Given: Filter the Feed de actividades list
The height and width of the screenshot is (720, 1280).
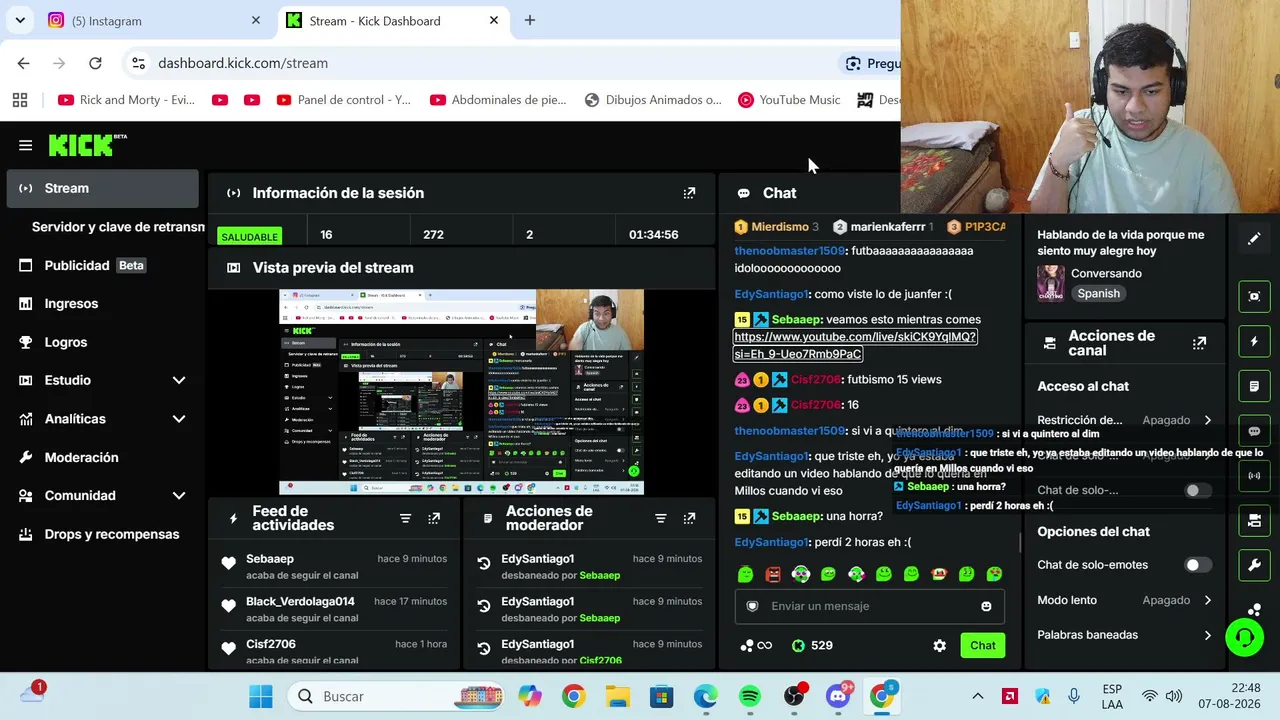Looking at the screenshot, I should pos(405,518).
